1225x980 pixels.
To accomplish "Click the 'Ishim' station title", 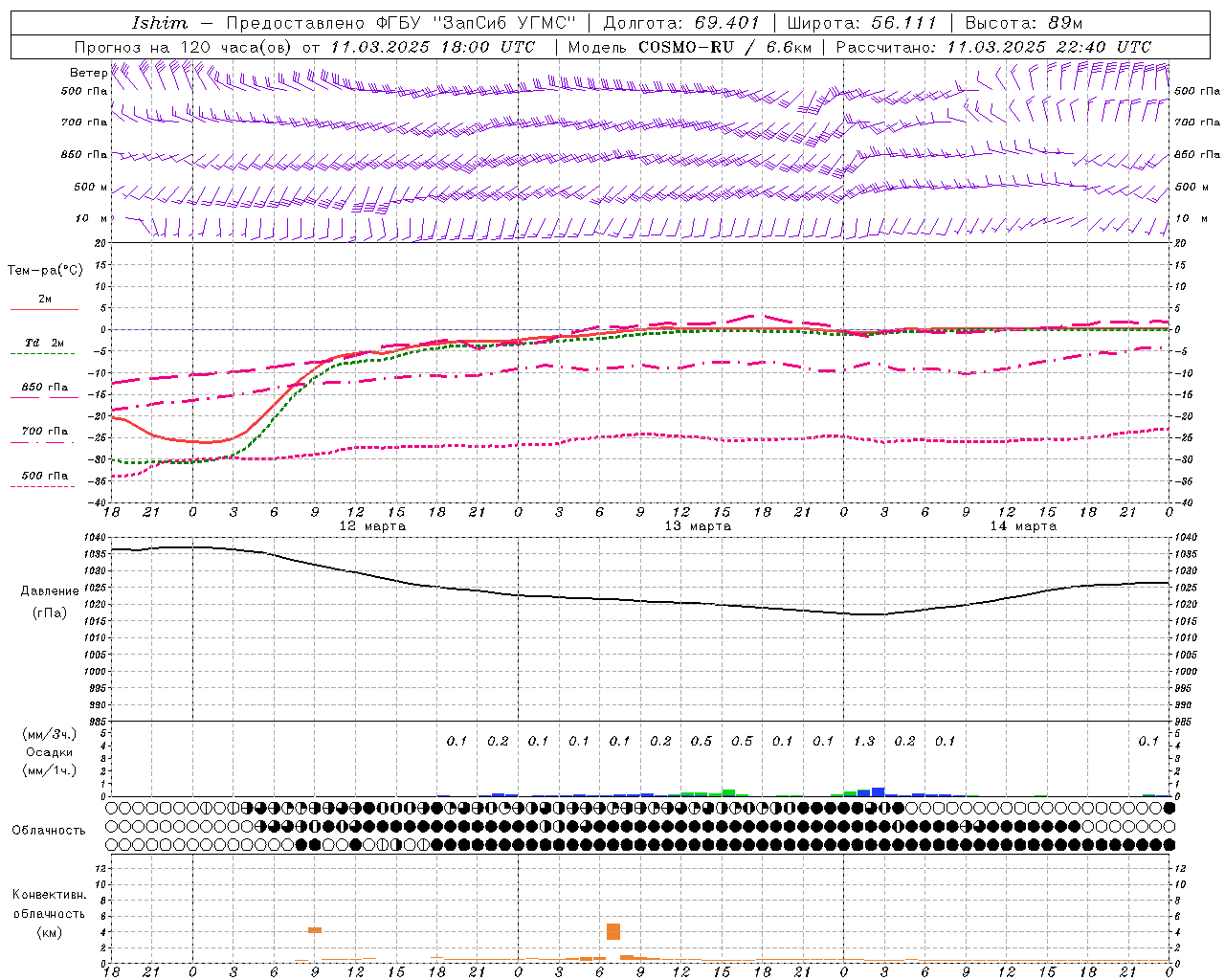I will pos(160,23).
